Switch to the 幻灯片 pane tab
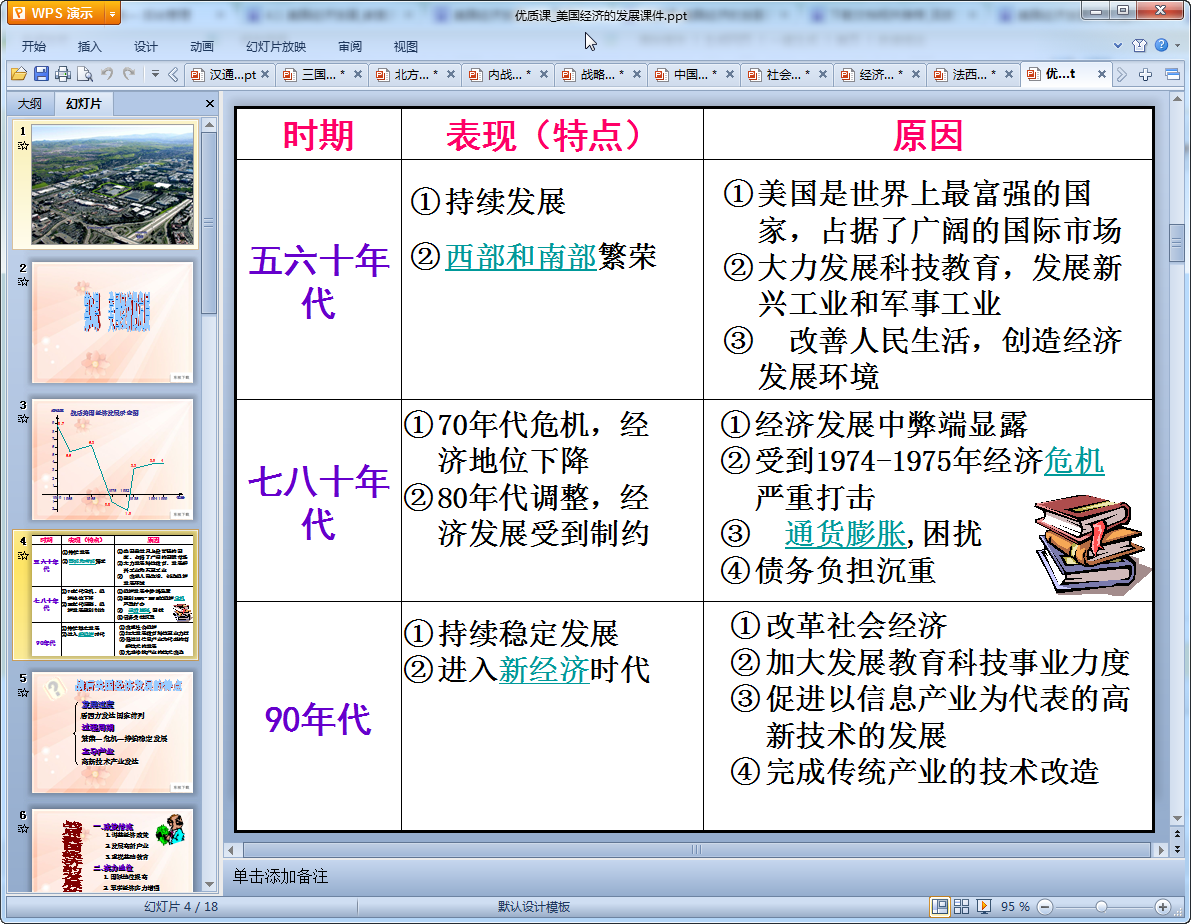This screenshot has width=1191, height=924. pyautogui.click(x=83, y=103)
